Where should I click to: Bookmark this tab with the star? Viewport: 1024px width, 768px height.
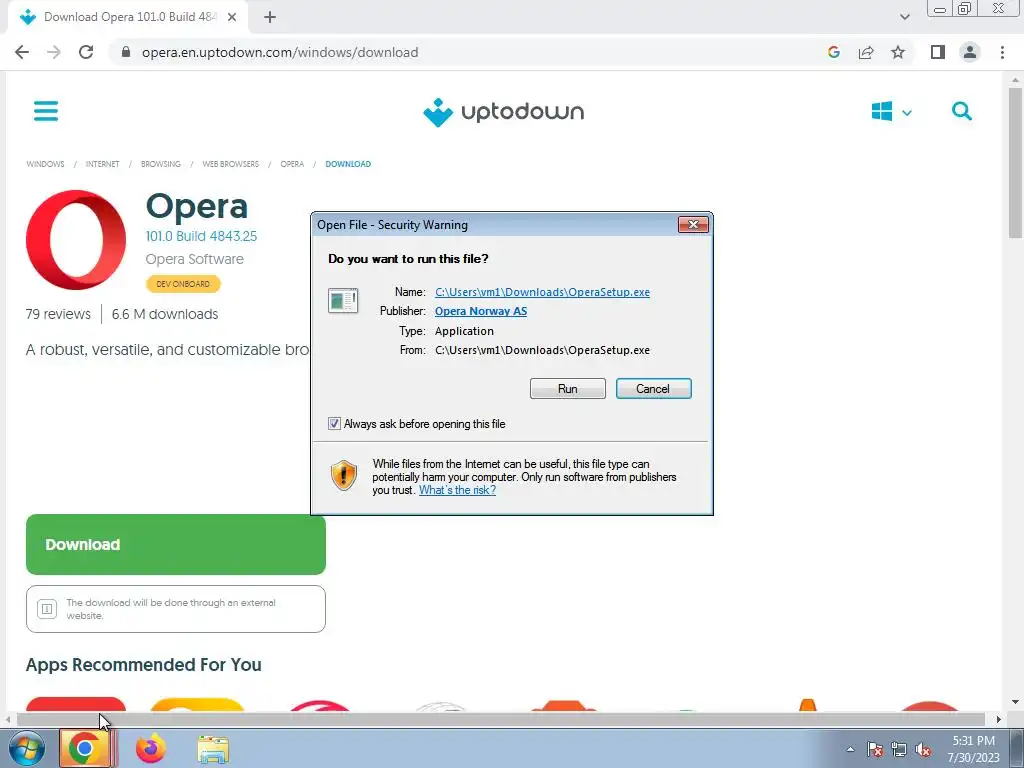coord(898,52)
